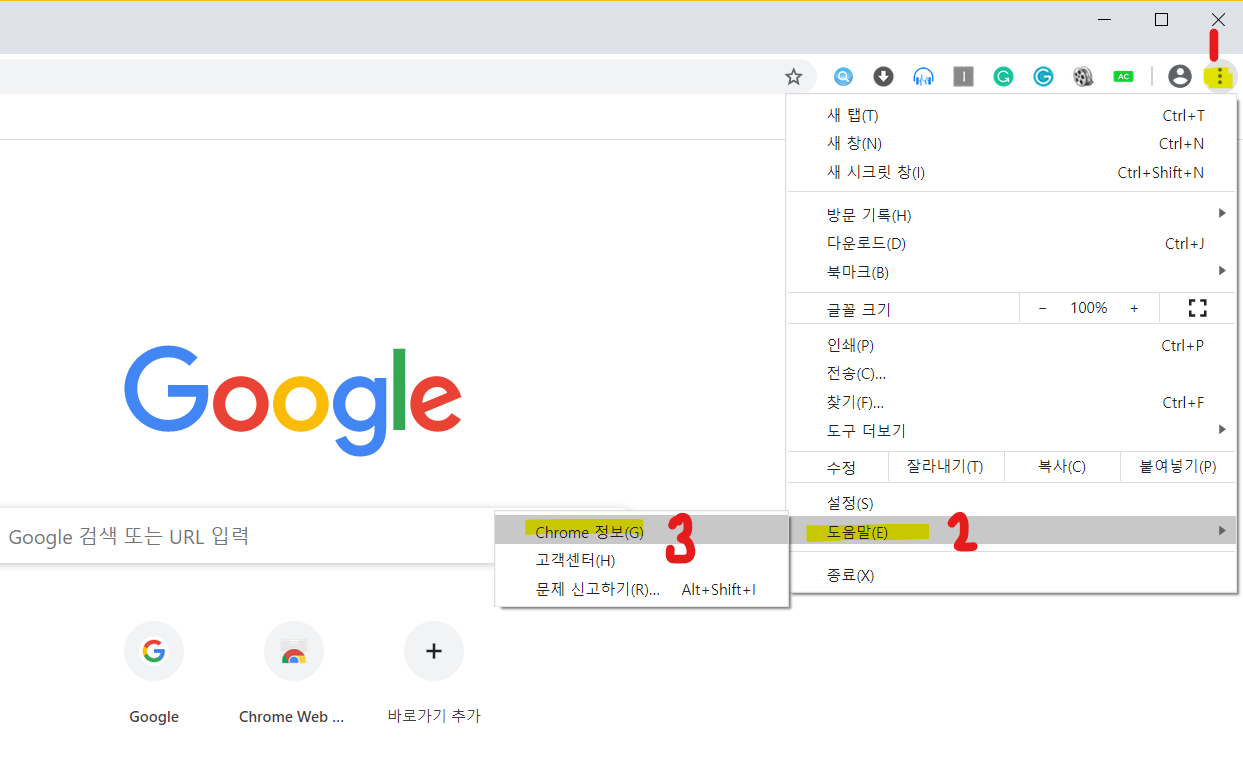Open 고객센터(H) help center
This screenshot has height=783, width=1243.
(642, 560)
